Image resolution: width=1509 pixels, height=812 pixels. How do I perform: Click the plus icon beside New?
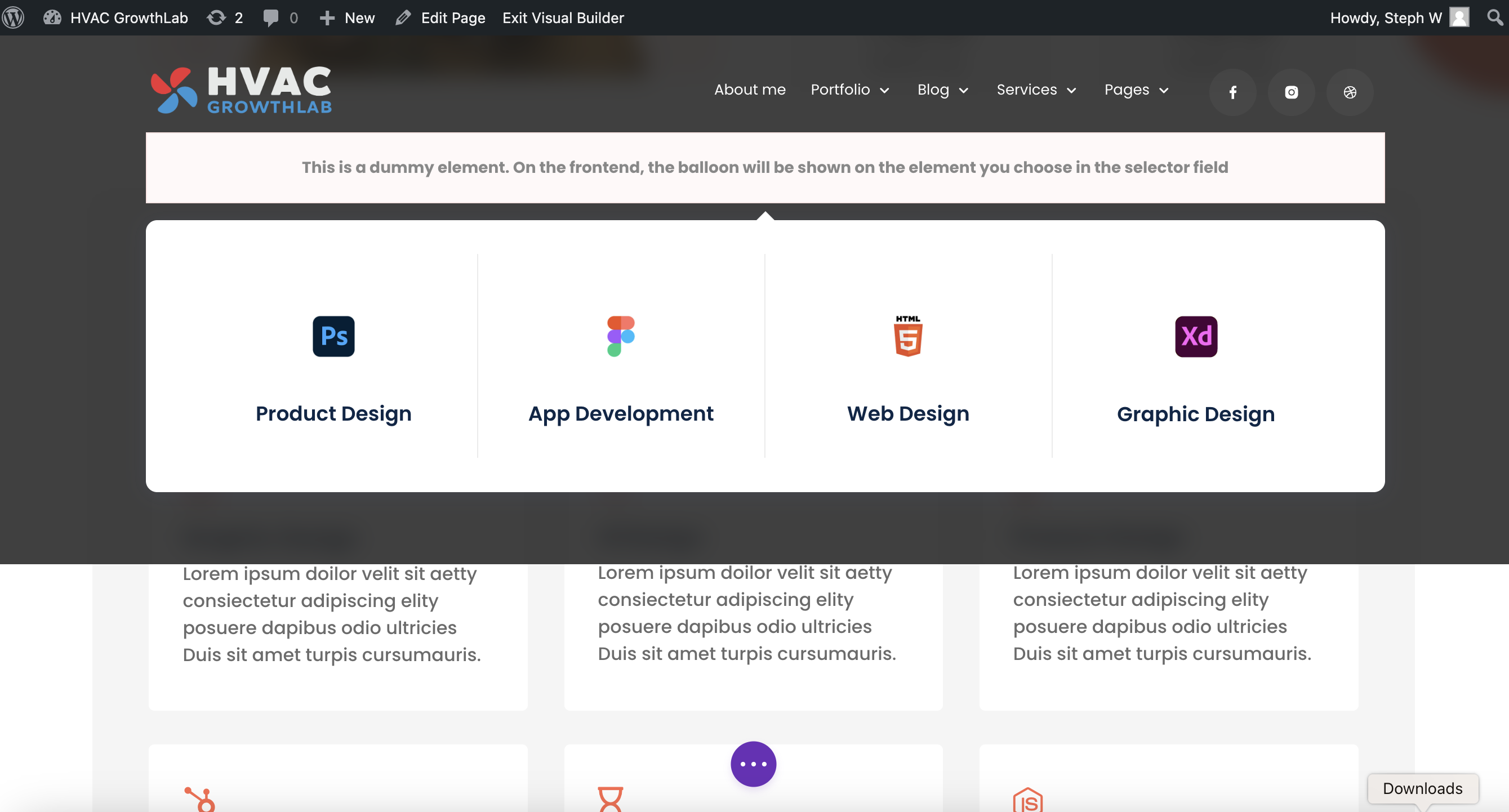[x=327, y=18]
